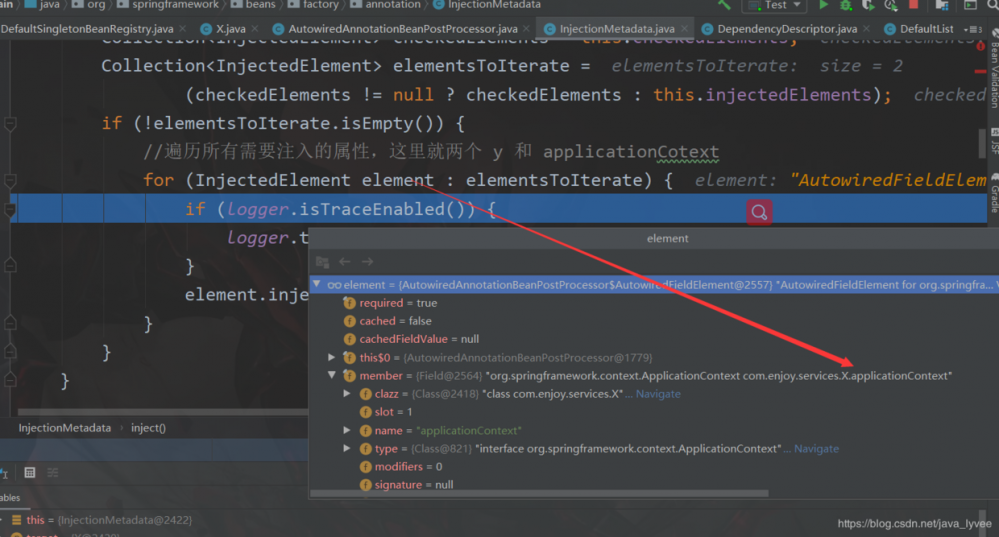
Task: Close the X.java tab
Action: (x=255, y=29)
